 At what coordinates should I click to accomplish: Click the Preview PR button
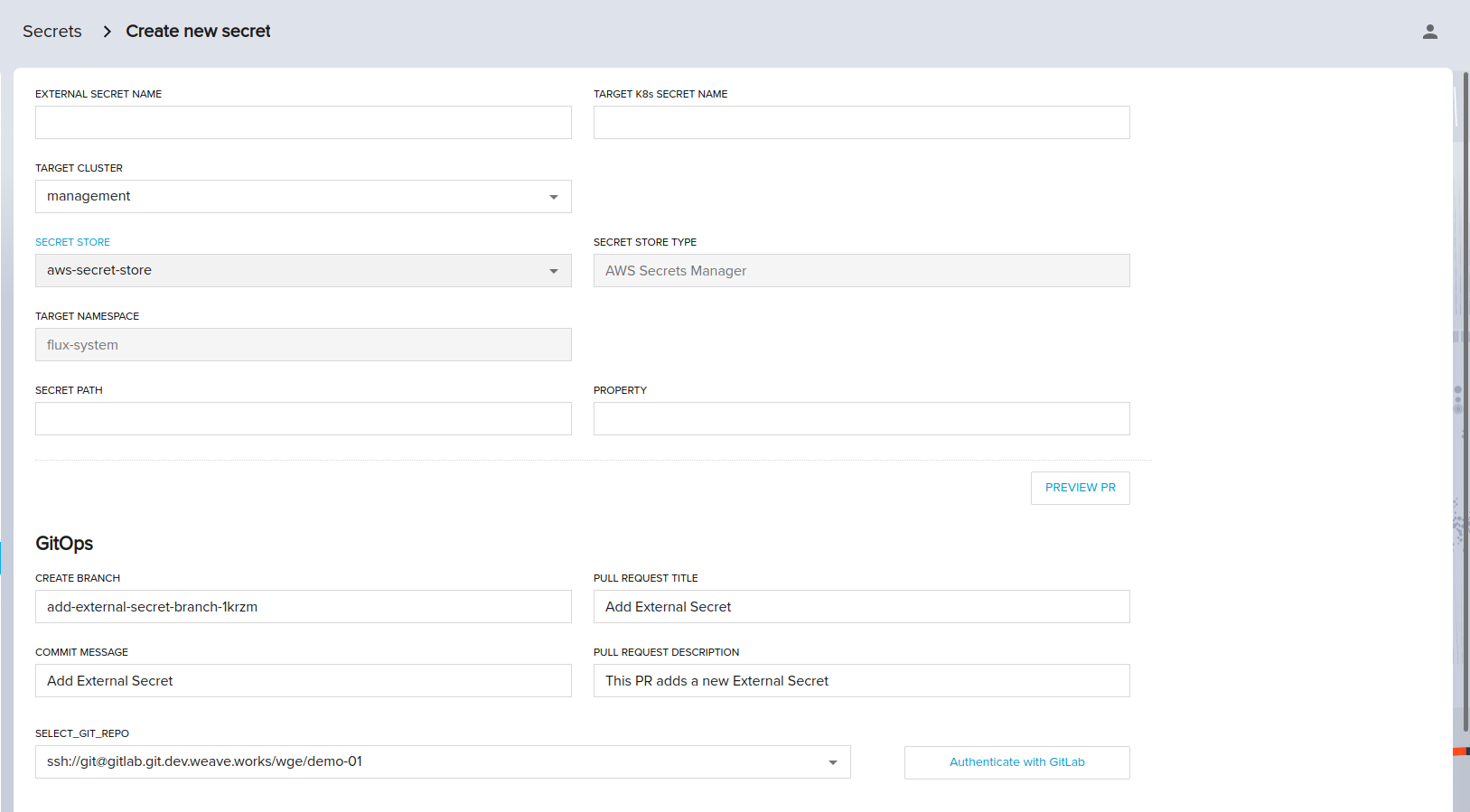tap(1081, 488)
